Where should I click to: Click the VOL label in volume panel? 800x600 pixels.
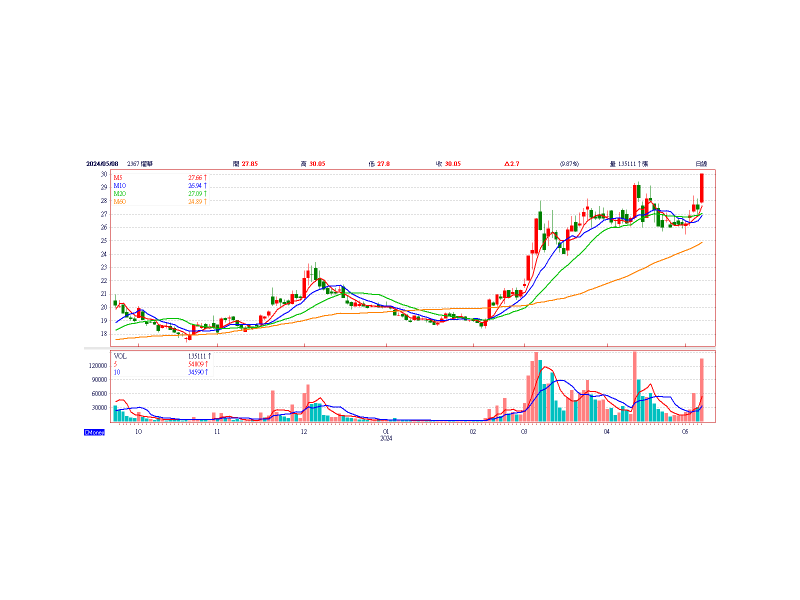[120, 355]
